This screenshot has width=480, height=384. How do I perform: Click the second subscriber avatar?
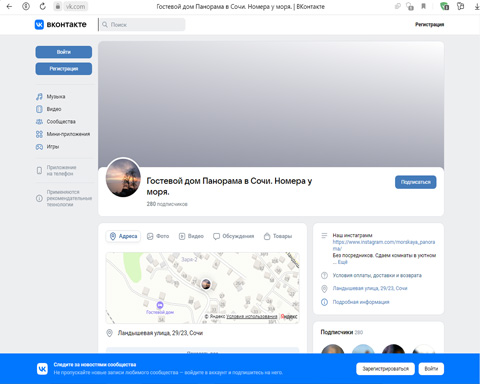363,349
